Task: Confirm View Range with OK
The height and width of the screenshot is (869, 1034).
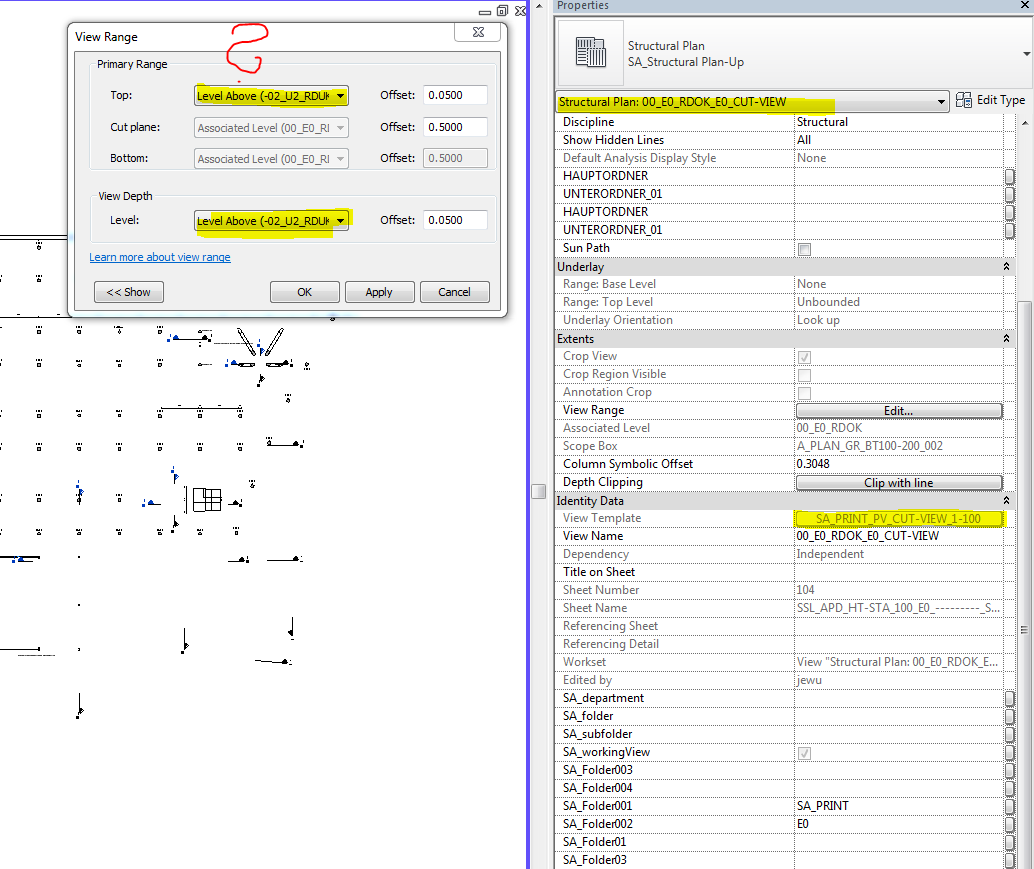Action: pos(305,292)
